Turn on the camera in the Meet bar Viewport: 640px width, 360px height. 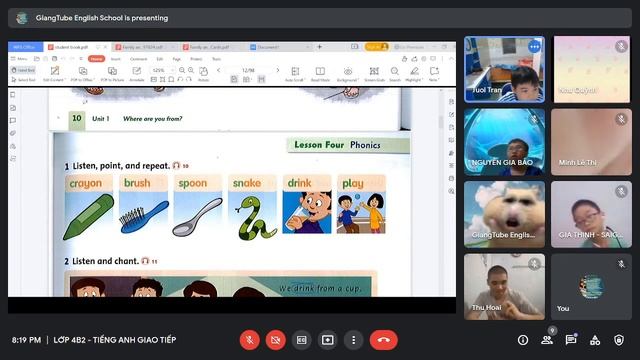(x=276, y=340)
